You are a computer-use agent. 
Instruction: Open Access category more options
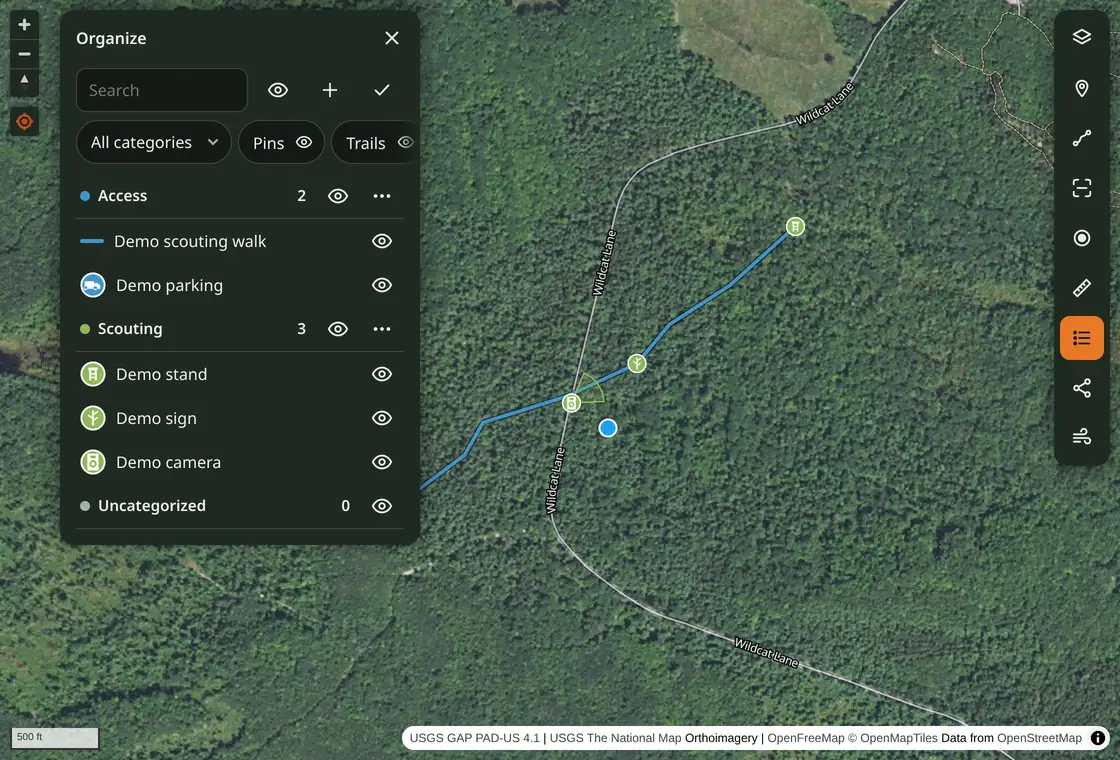(382, 196)
